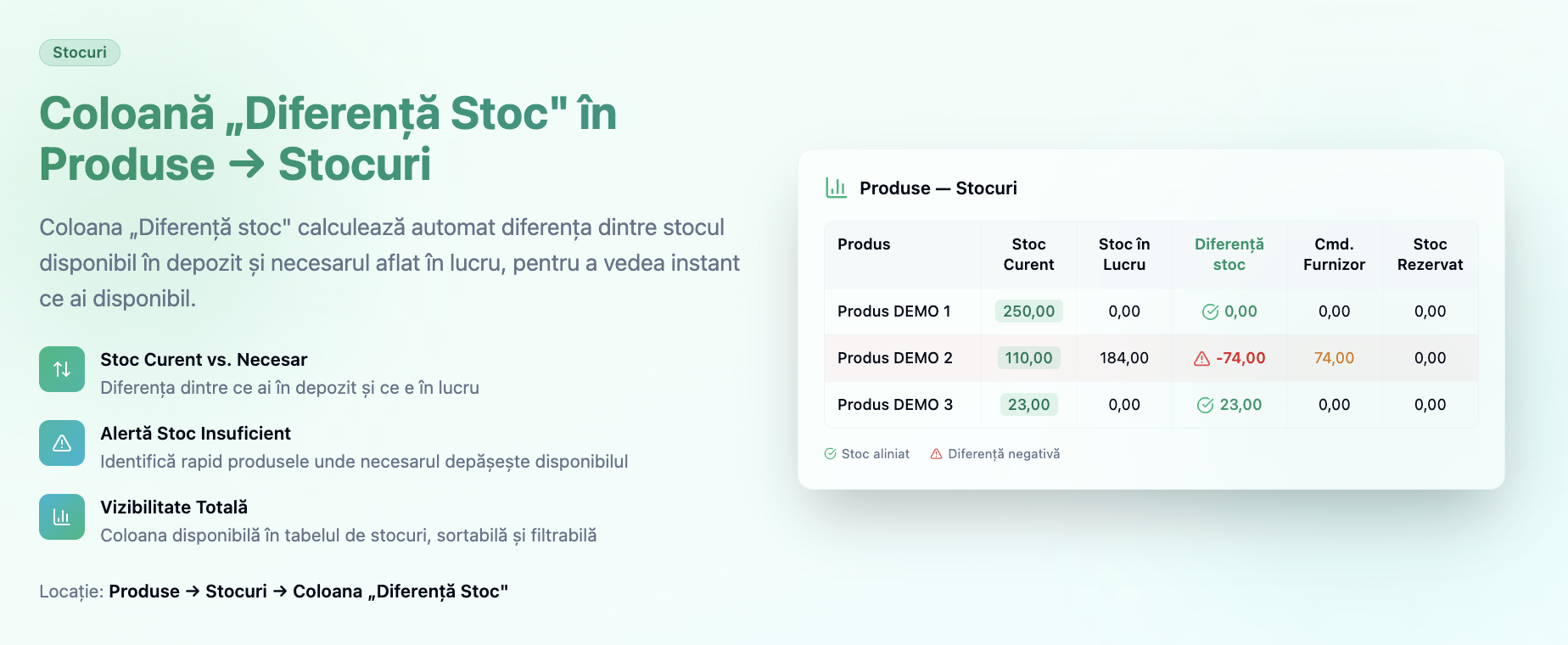Select the Stocuri tag badge
Viewport: 1568px width, 645px height.
coord(80,53)
